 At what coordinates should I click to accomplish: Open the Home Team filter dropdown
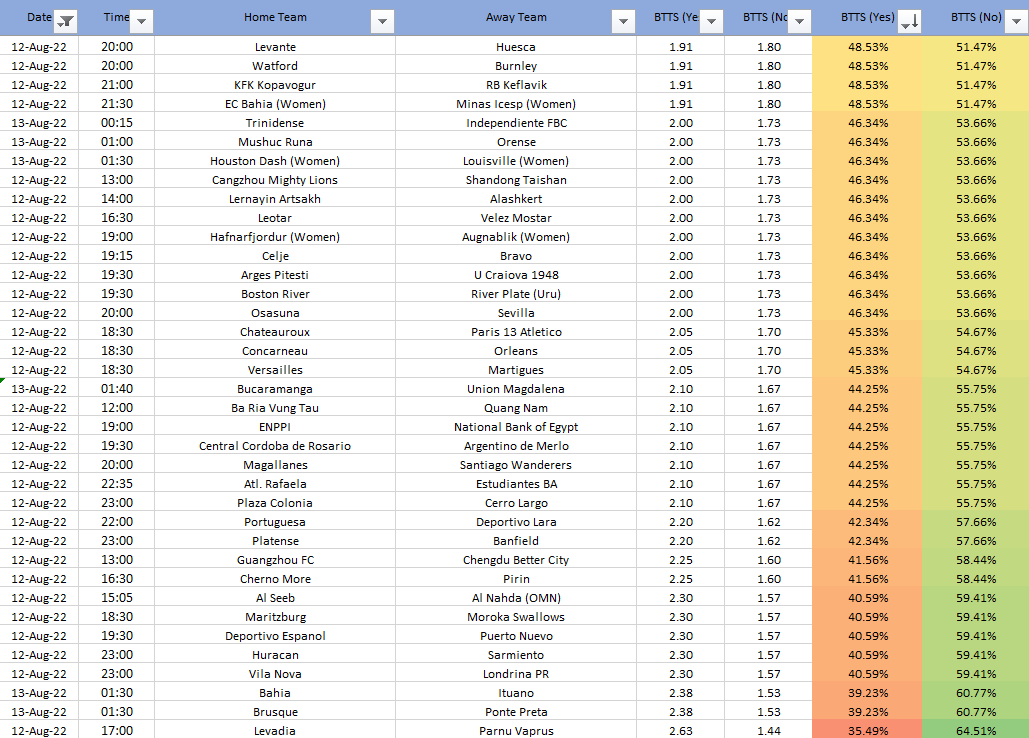pyautogui.click(x=382, y=22)
